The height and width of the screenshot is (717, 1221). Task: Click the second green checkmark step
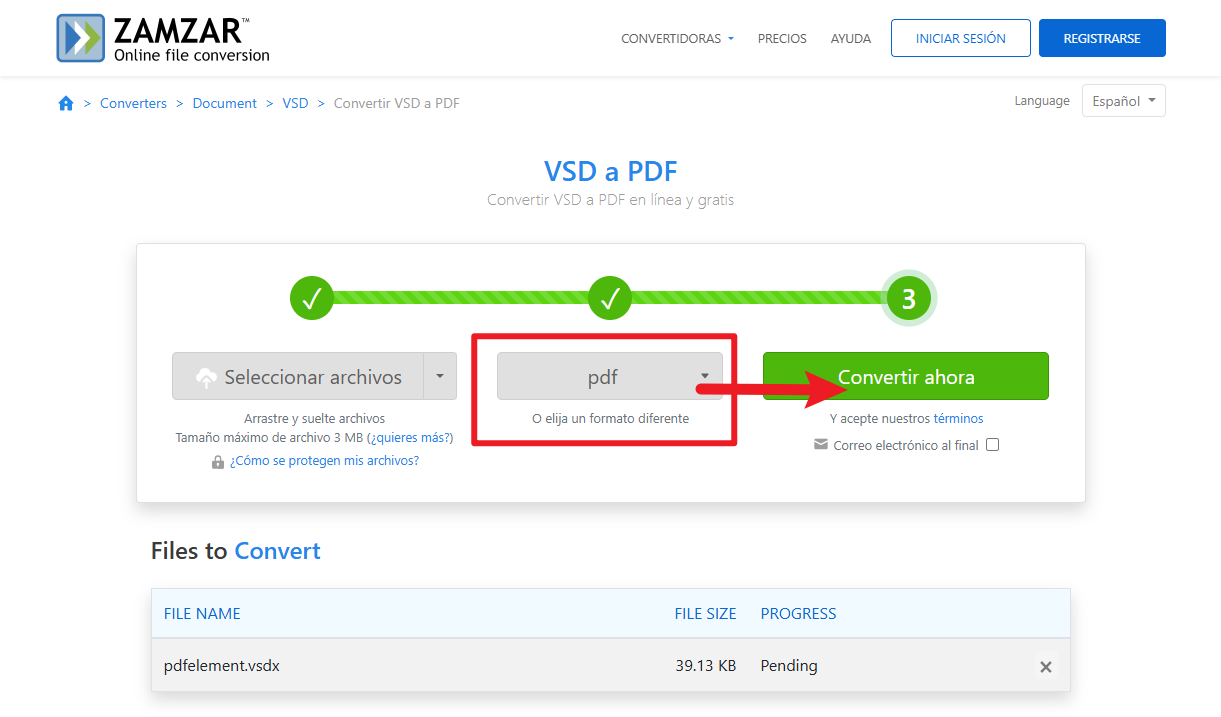[610, 298]
